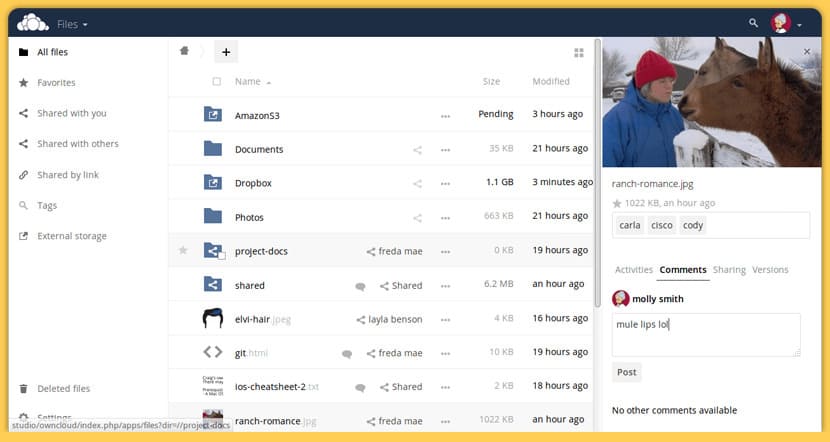Viewport: 830px width, 442px height.
Task: Open Shared with you section
Action: coord(71,113)
